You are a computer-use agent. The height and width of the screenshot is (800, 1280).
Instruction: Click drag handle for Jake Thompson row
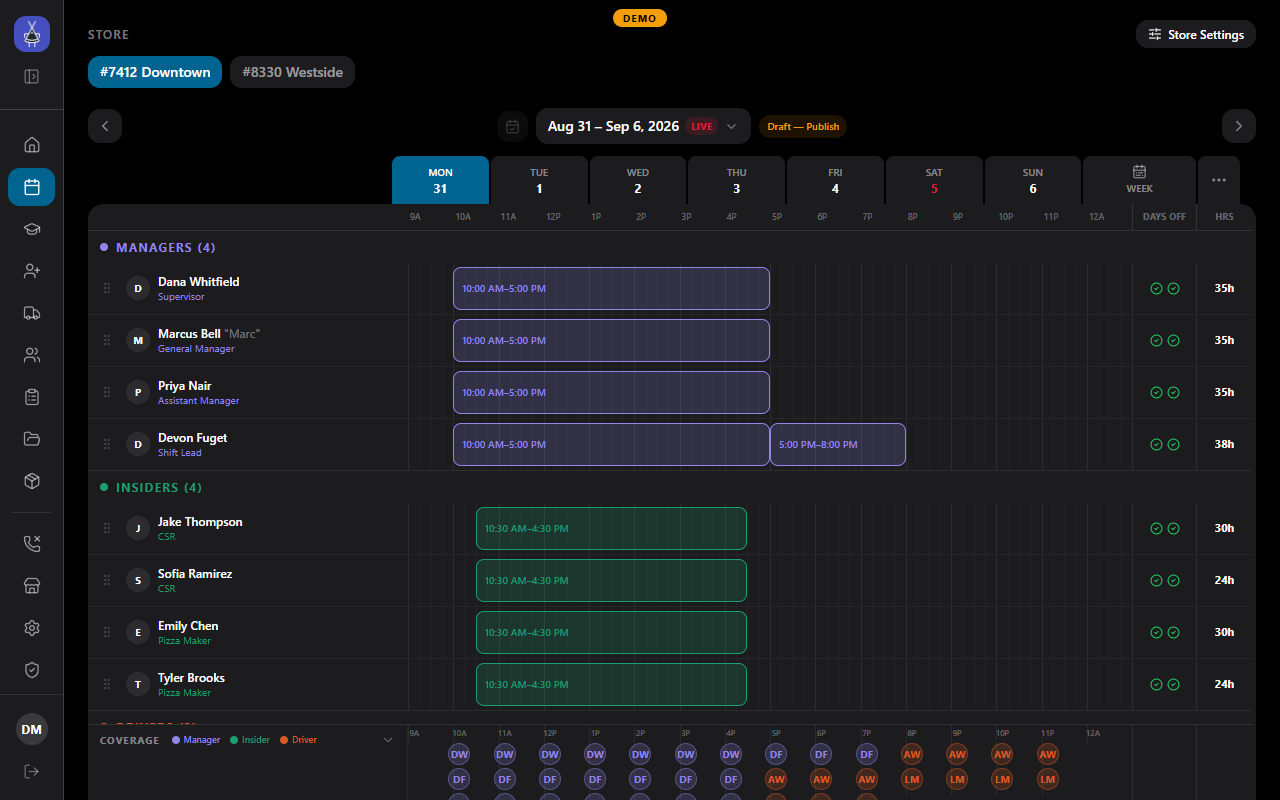pyautogui.click(x=107, y=529)
